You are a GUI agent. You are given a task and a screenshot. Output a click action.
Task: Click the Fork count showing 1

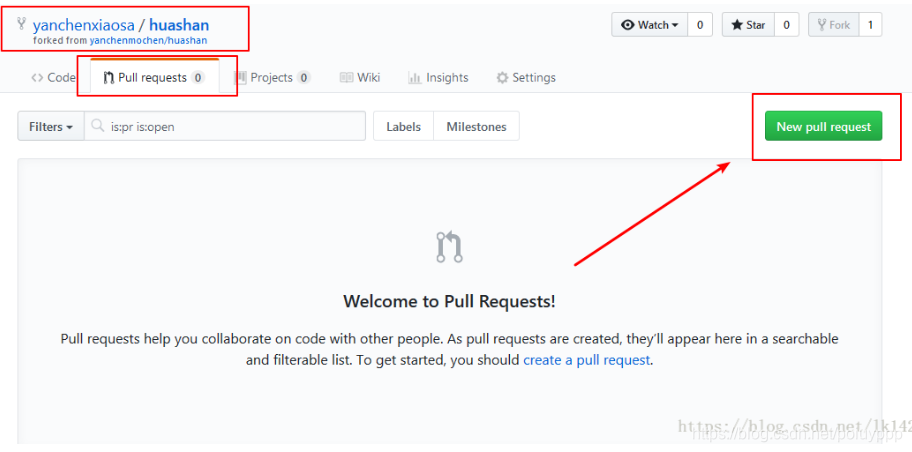[870, 25]
